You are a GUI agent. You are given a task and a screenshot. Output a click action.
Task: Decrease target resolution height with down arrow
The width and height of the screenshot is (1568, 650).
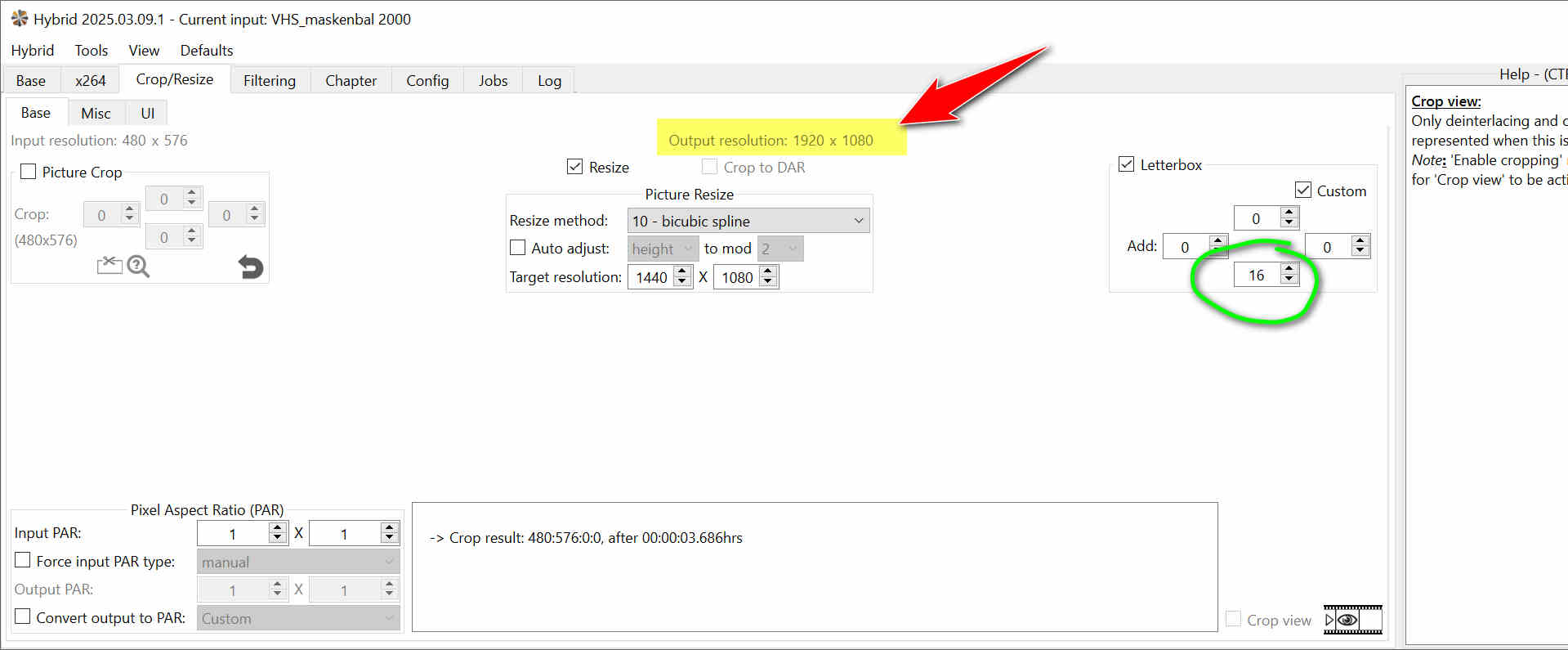(x=767, y=282)
